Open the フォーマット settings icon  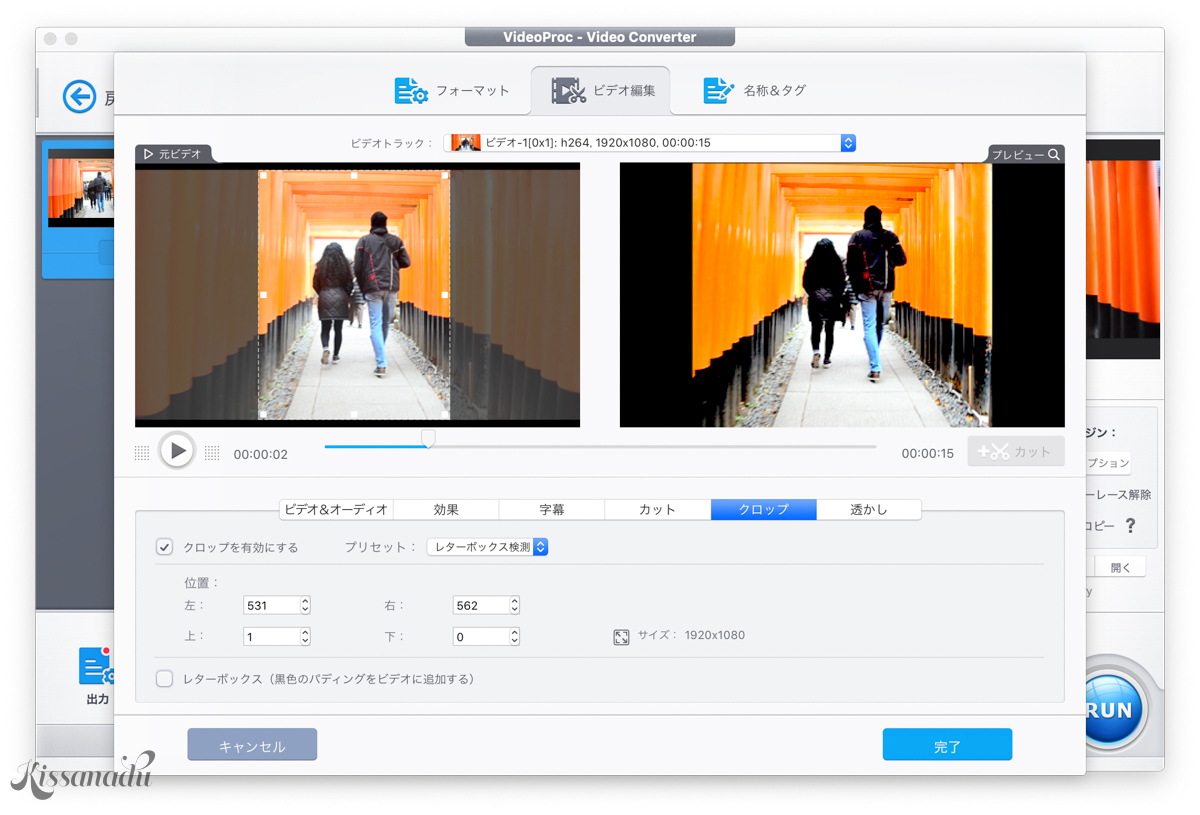point(410,90)
